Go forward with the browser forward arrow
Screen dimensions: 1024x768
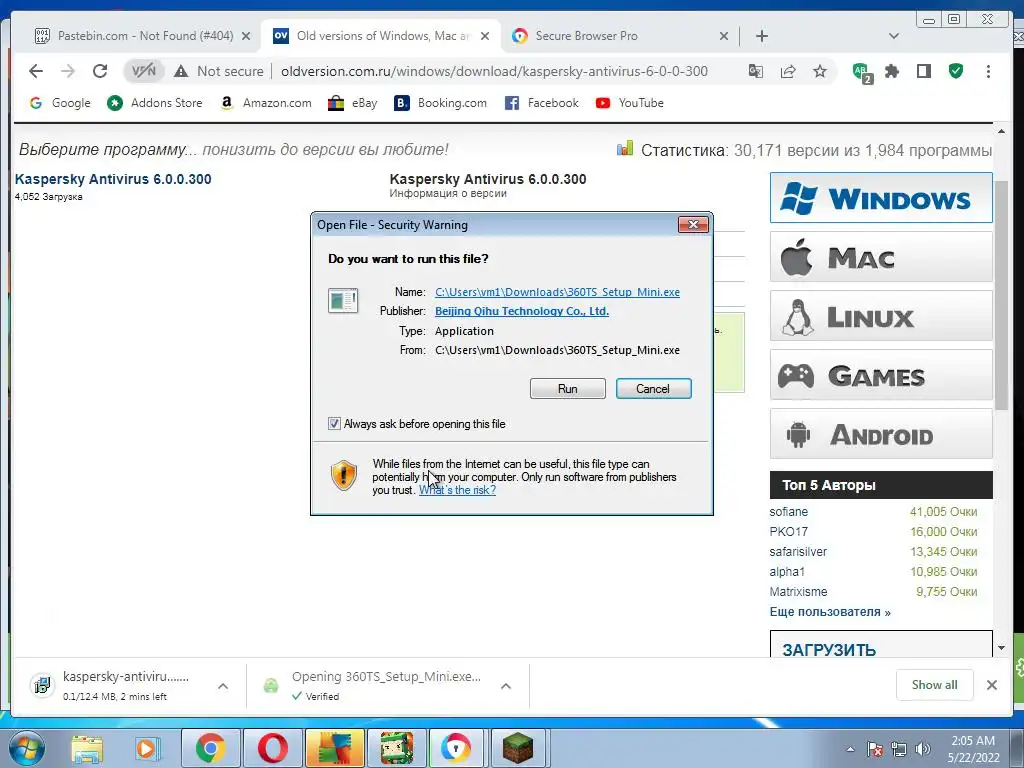[68, 71]
